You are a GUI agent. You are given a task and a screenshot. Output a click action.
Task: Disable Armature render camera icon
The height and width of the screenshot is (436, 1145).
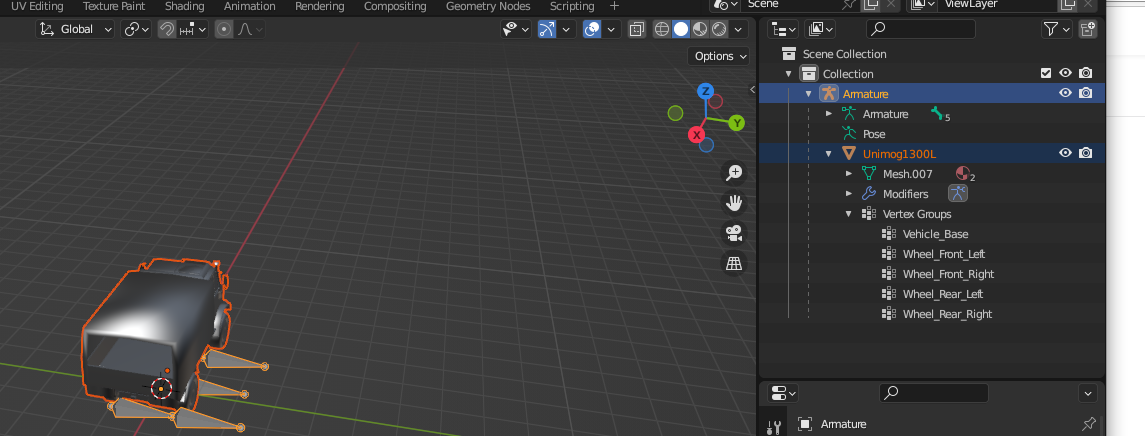[1086, 93]
